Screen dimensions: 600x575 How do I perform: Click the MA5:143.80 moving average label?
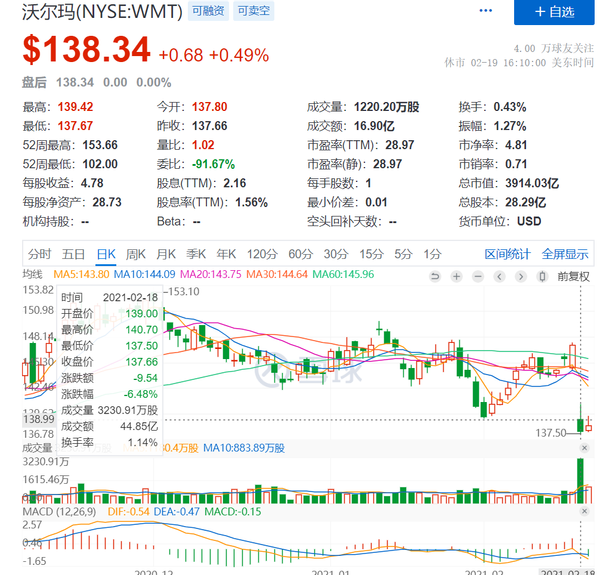pyautogui.click(x=81, y=274)
